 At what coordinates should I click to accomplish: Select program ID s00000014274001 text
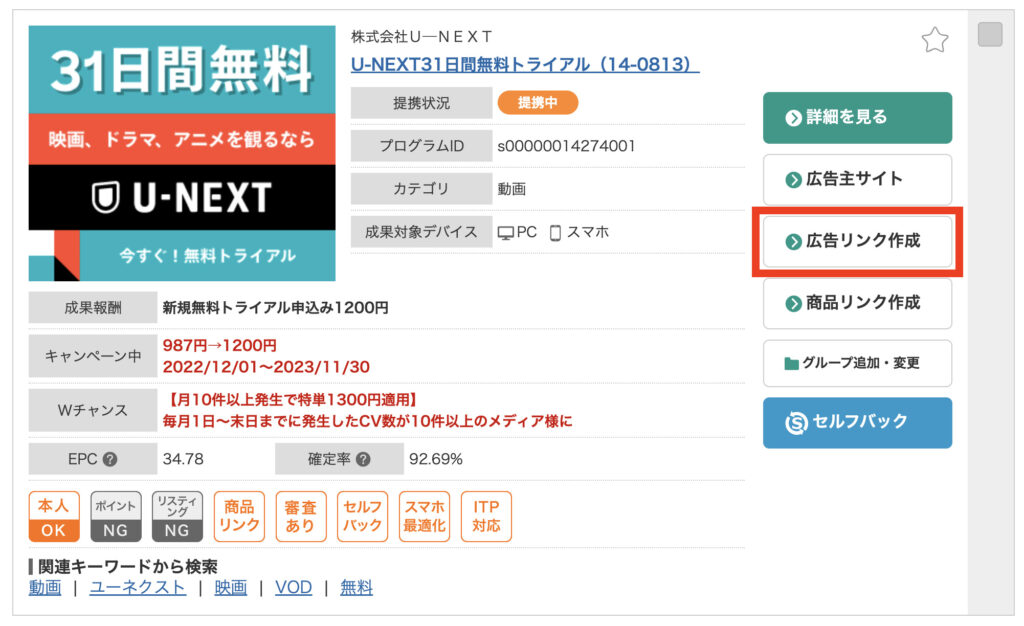(x=566, y=146)
